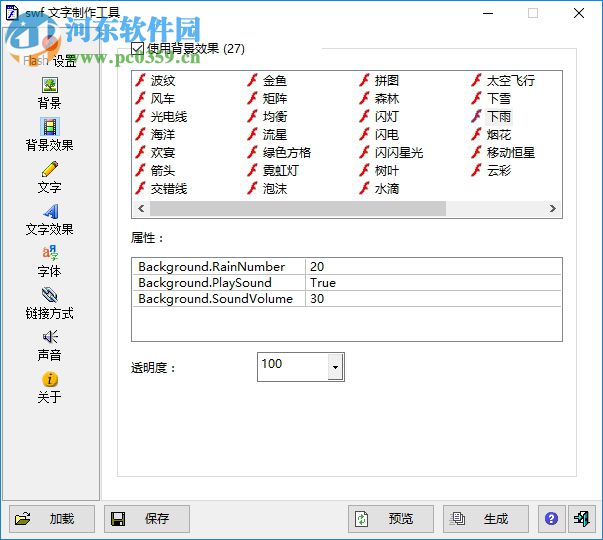Select the 树叶 background effect
The width and height of the screenshot is (603, 540).
[x=380, y=171]
